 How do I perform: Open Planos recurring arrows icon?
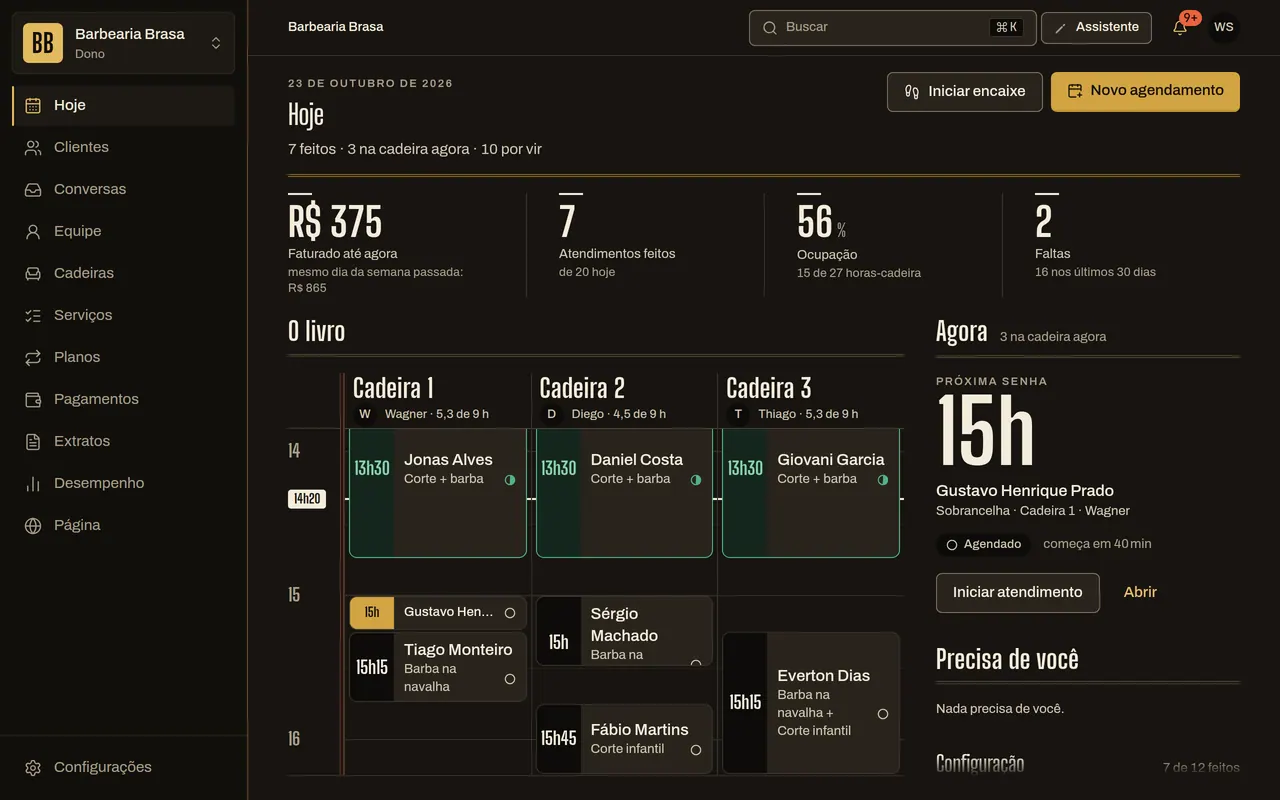(x=33, y=357)
